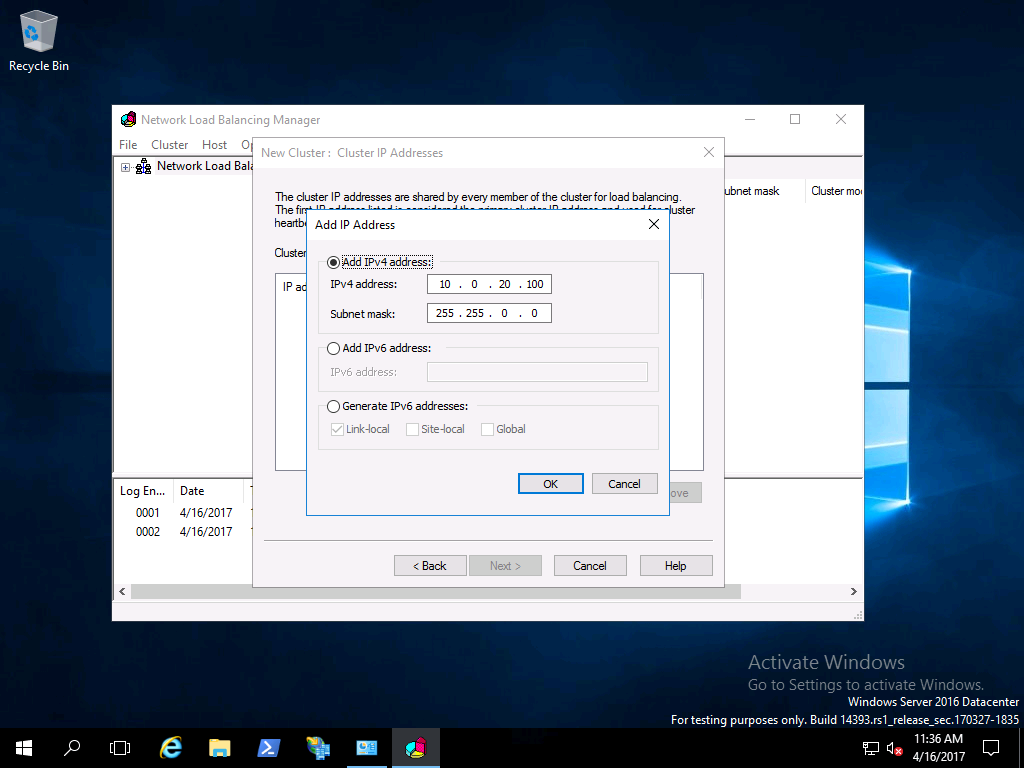Viewport: 1024px width, 768px height.
Task: Open the Host menu
Action: 214,145
